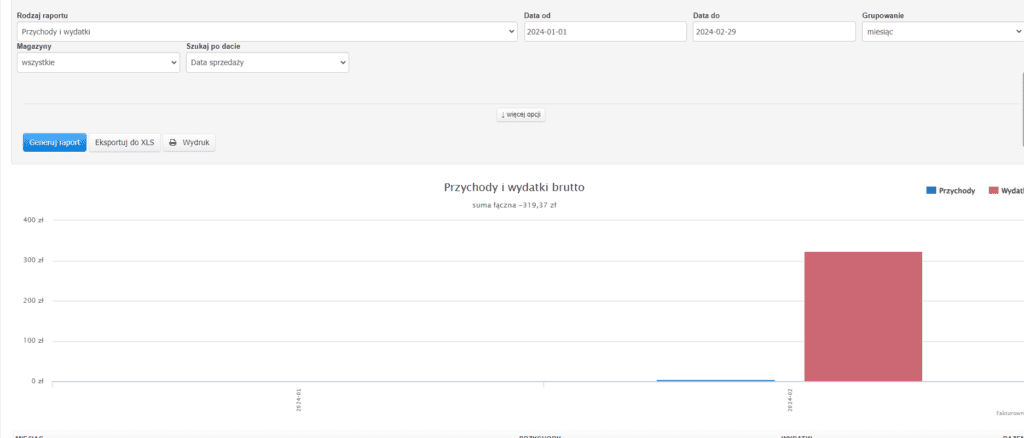
Task: Click the 2024-01 axis label
Action: pyautogui.click(x=298, y=400)
